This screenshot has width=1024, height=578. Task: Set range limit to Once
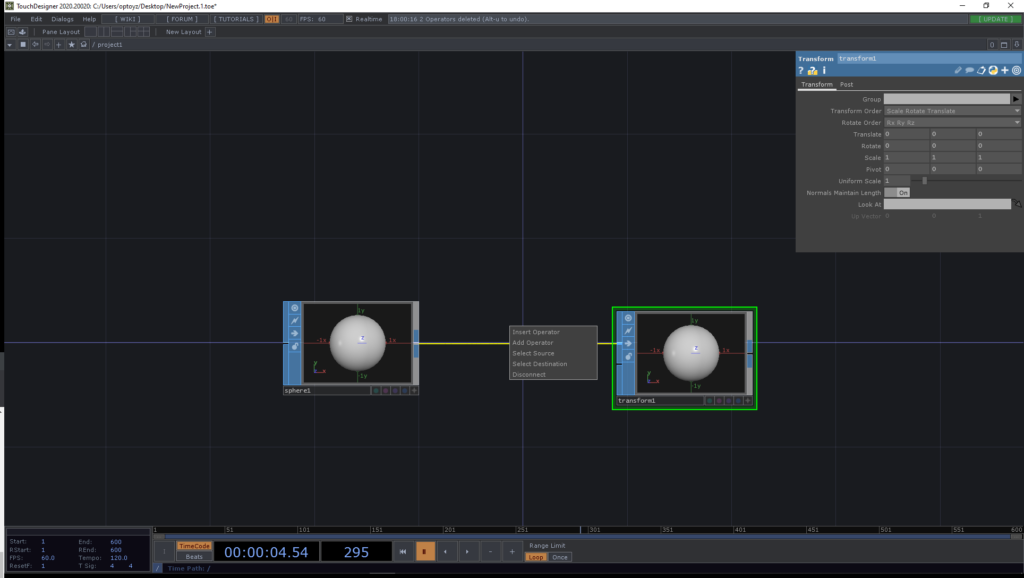[x=560, y=557]
